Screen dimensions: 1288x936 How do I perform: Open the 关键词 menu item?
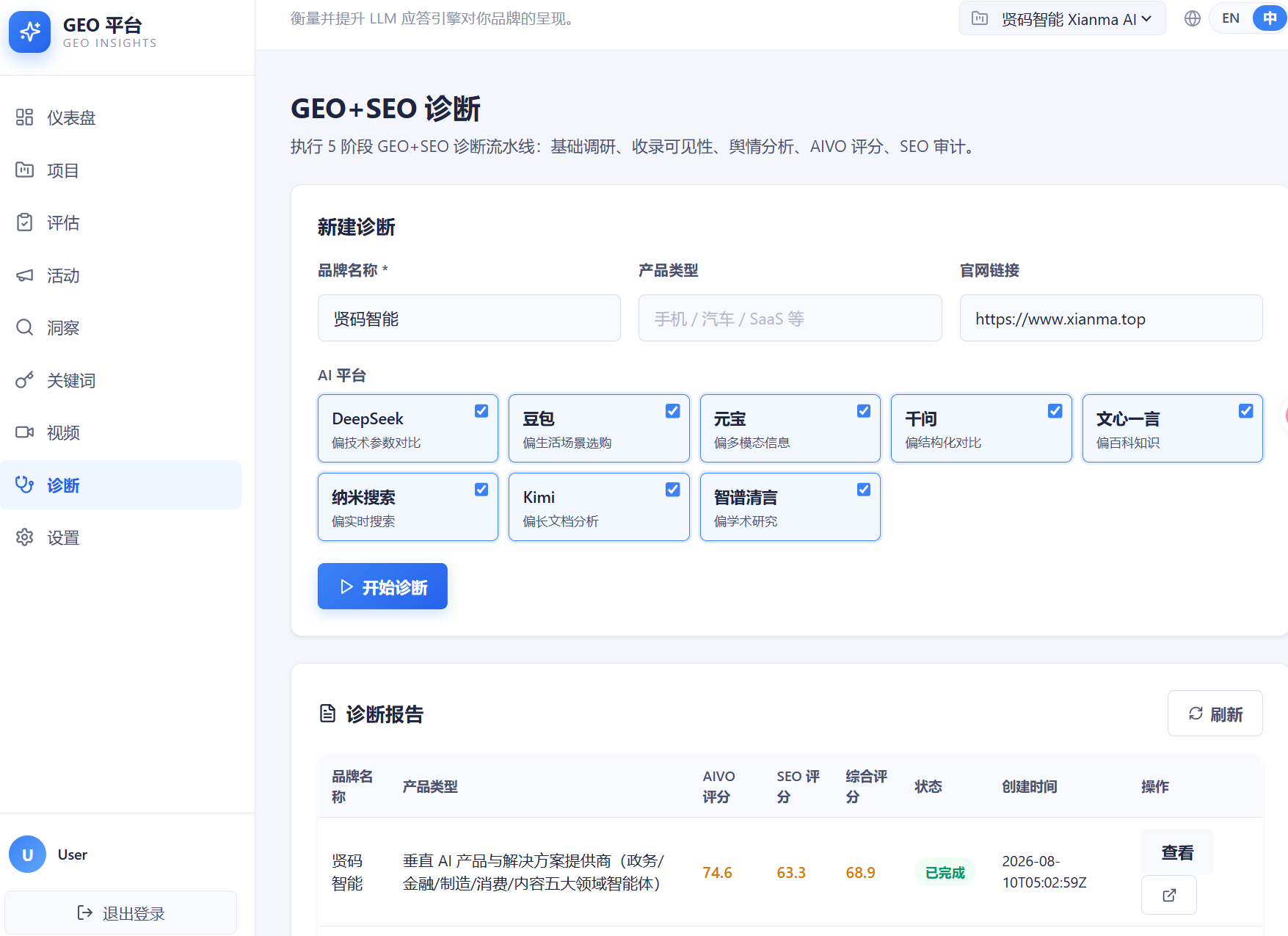[x=121, y=380]
